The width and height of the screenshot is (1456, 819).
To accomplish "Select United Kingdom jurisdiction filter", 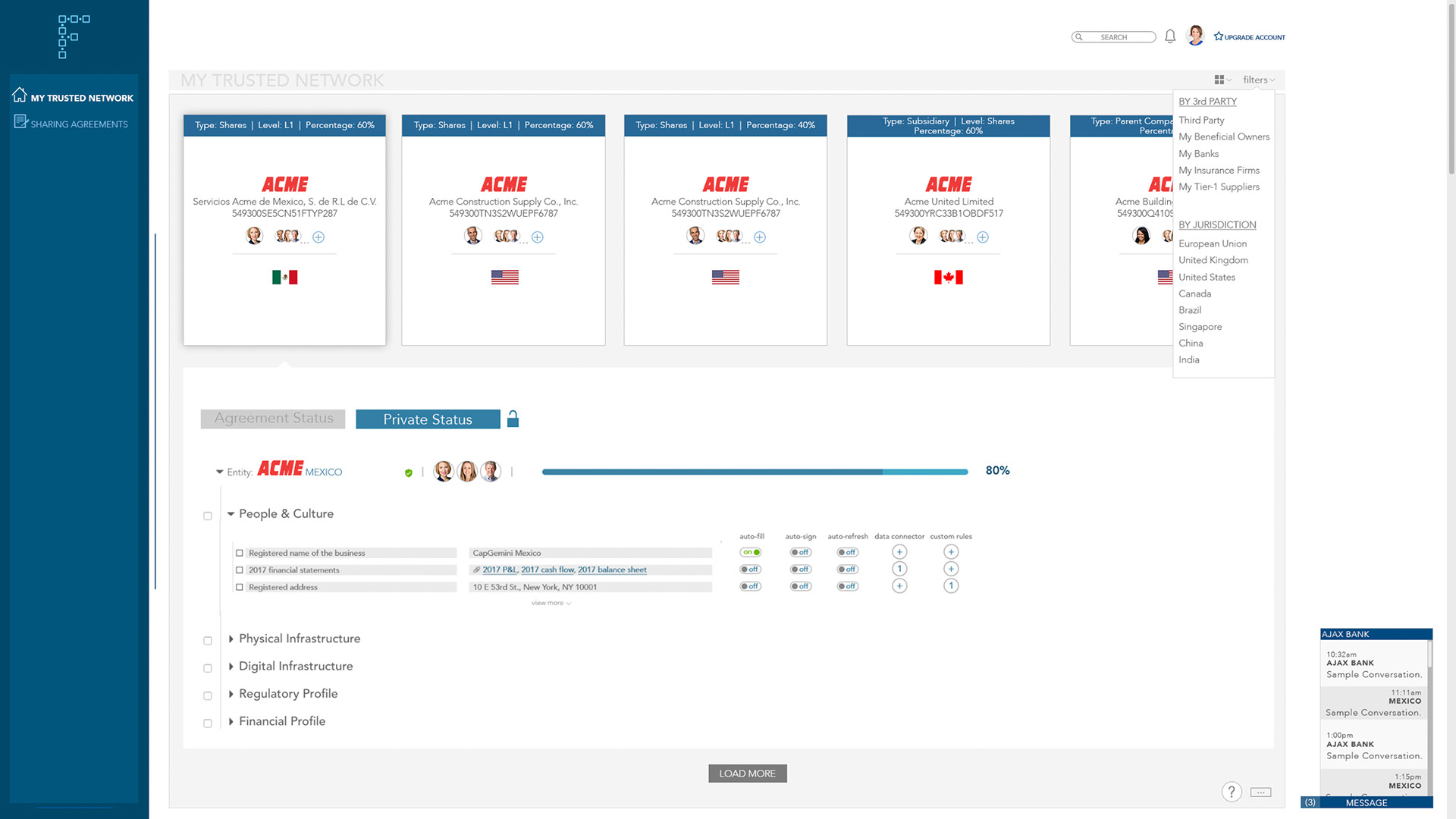I will click(x=1213, y=260).
